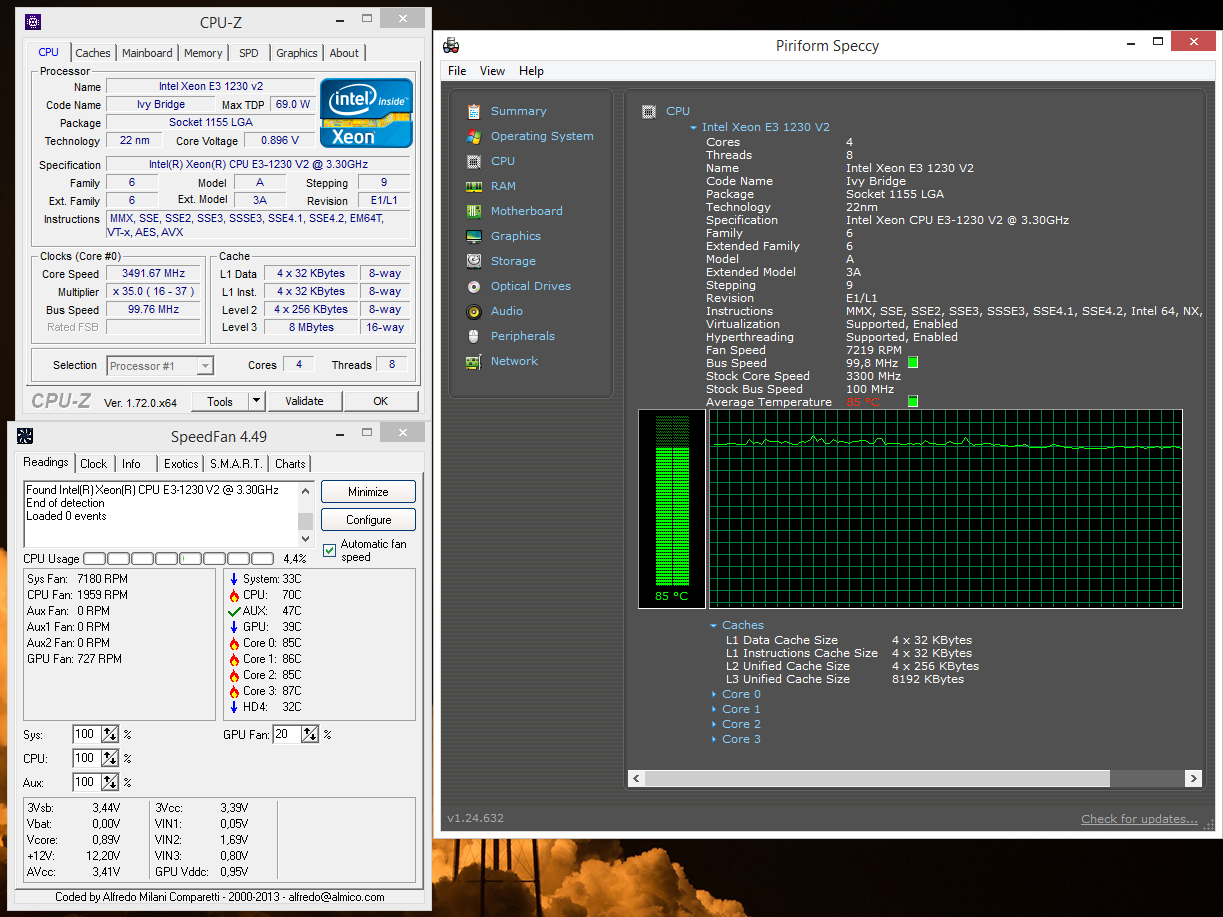The width and height of the screenshot is (1223, 917).
Task: Expand the Core 0 node in Speccy
Action: (714, 694)
